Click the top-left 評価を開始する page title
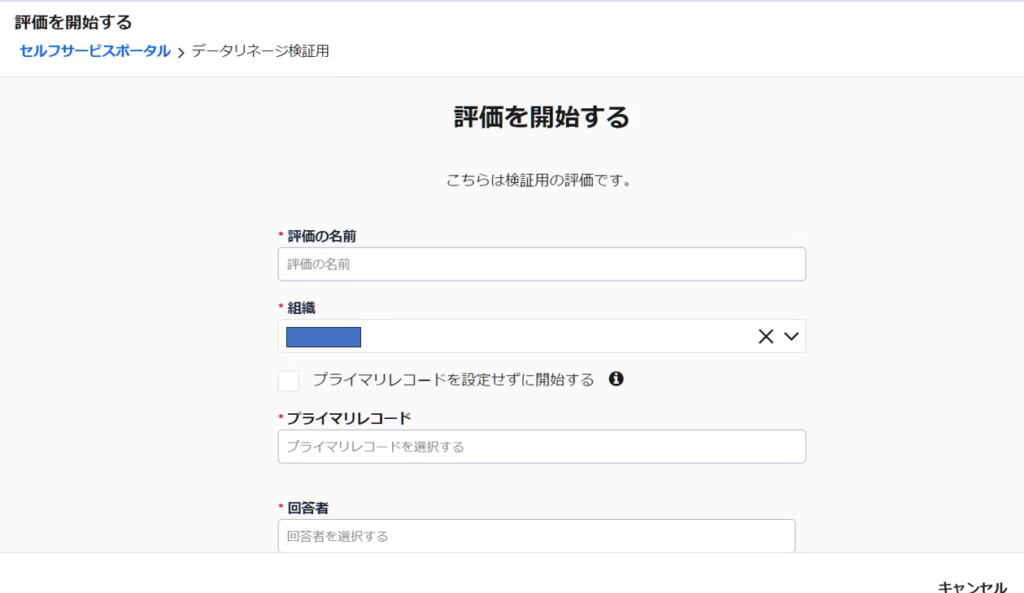 pyautogui.click(x=73, y=22)
